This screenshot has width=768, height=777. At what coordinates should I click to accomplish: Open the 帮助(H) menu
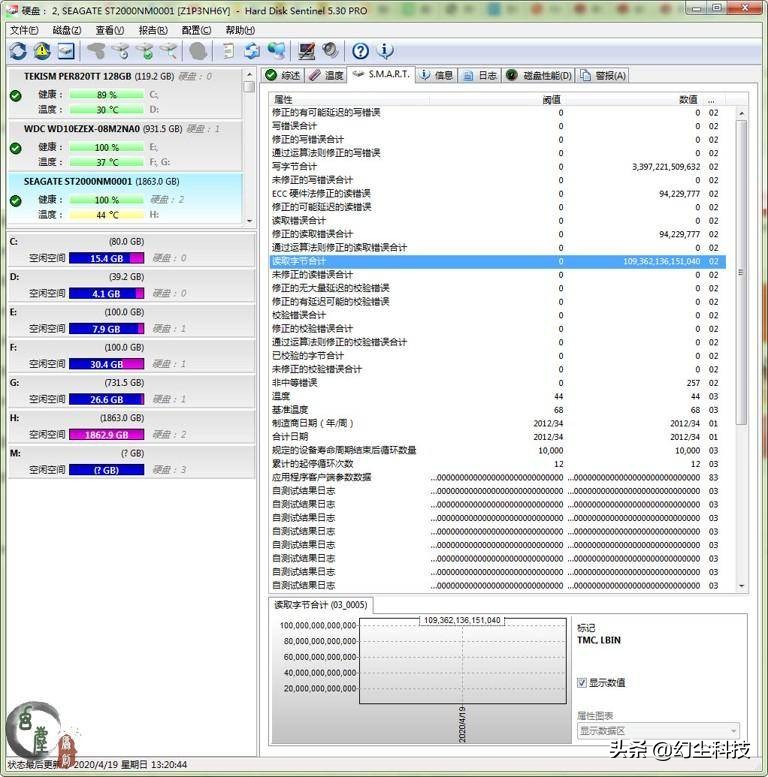click(240, 30)
